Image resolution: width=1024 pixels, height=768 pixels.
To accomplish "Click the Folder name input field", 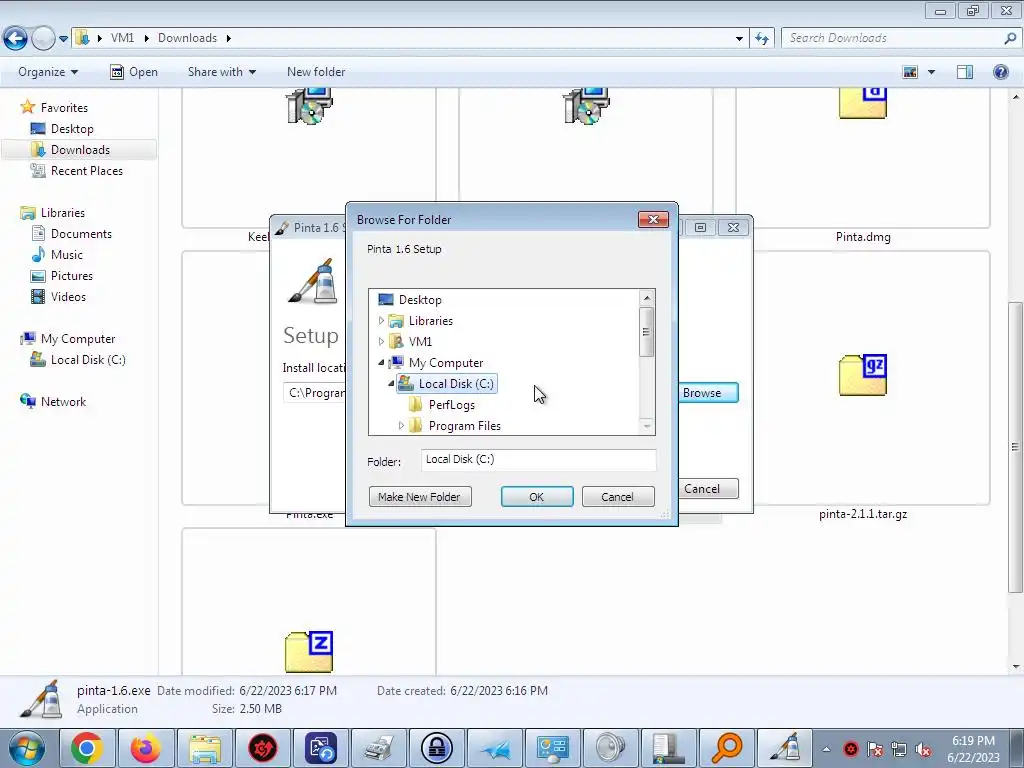I will [538, 460].
